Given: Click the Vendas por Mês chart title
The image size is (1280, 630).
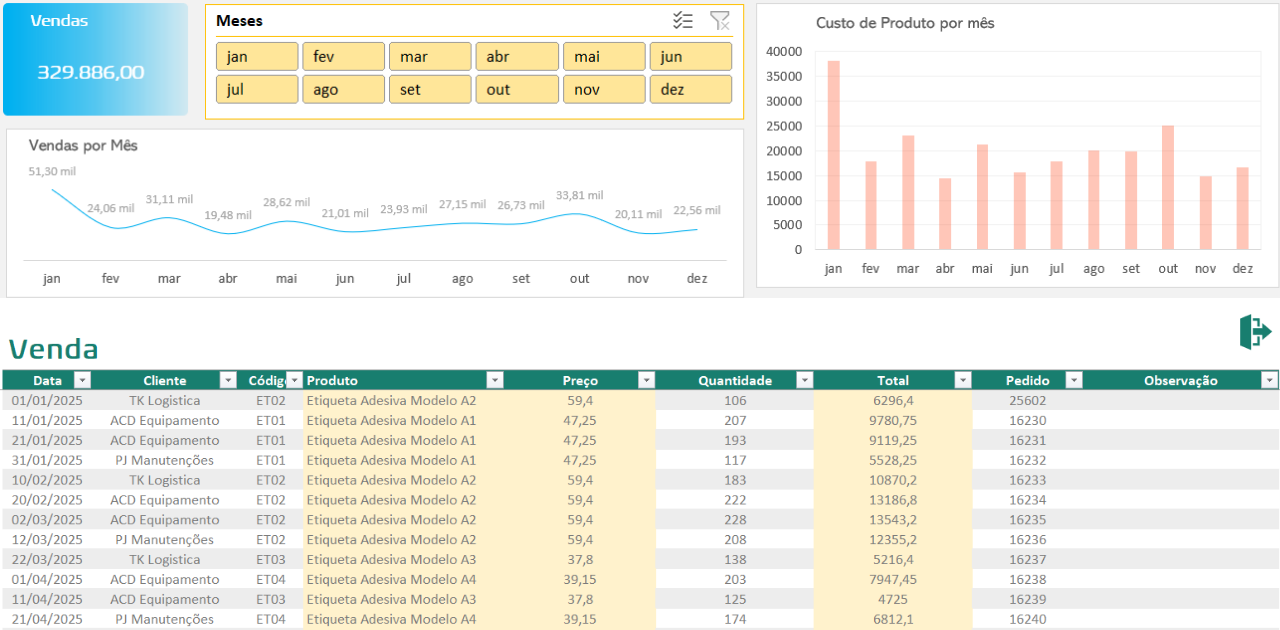Looking at the screenshot, I should [83, 146].
